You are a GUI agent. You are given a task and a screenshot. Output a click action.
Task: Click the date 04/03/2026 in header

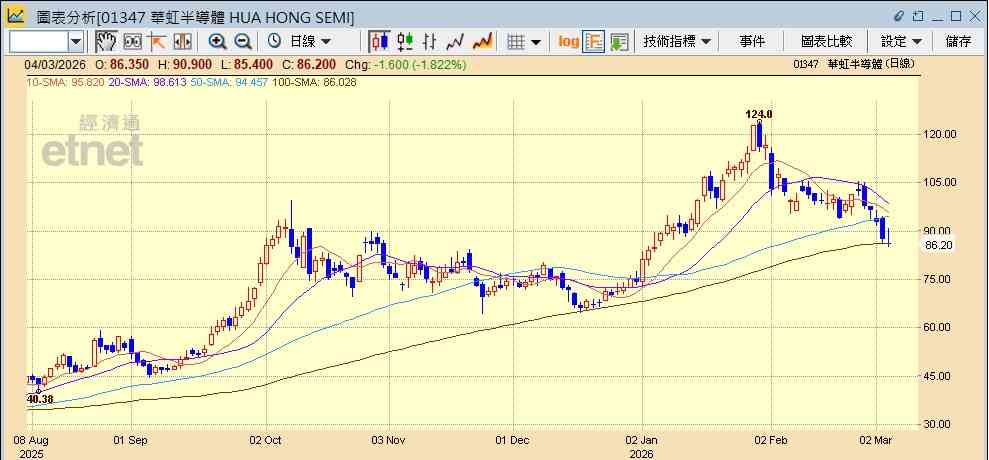click(56, 64)
